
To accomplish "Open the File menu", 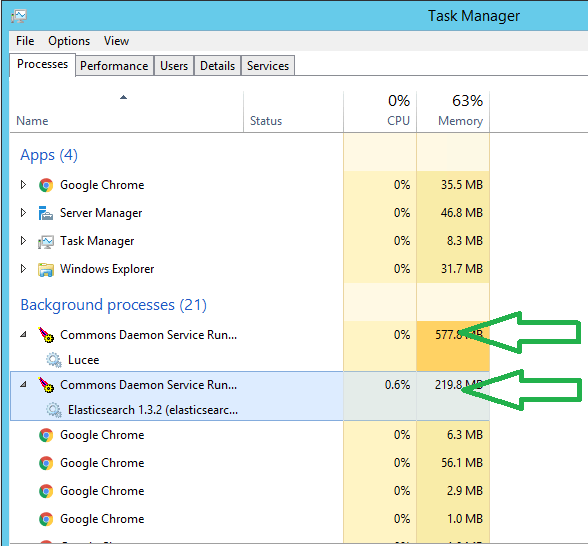I will pos(25,41).
